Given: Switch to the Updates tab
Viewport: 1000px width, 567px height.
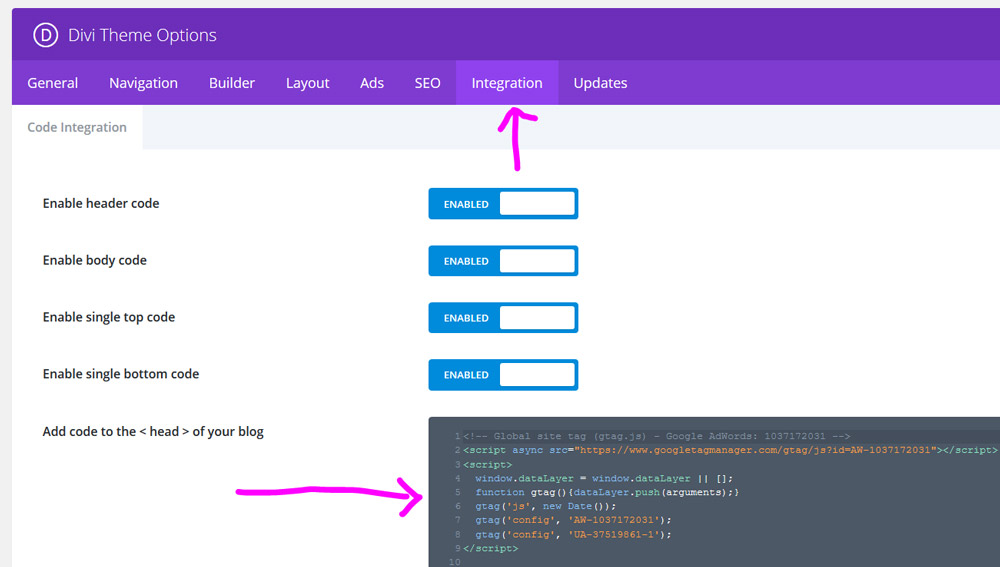Looking at the screenshot, I should 600,83.
